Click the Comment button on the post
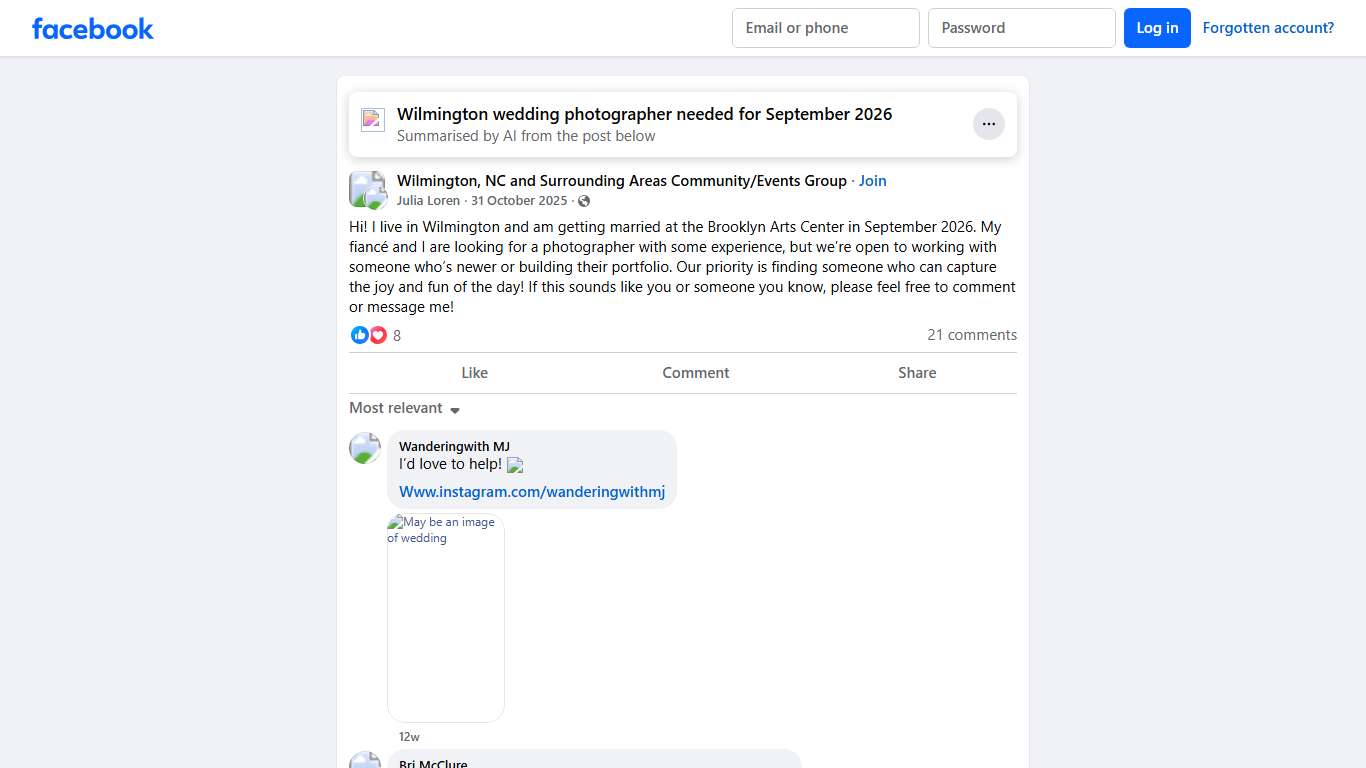The height and width of the screenshot is (768, 1366). click(695, 373)
